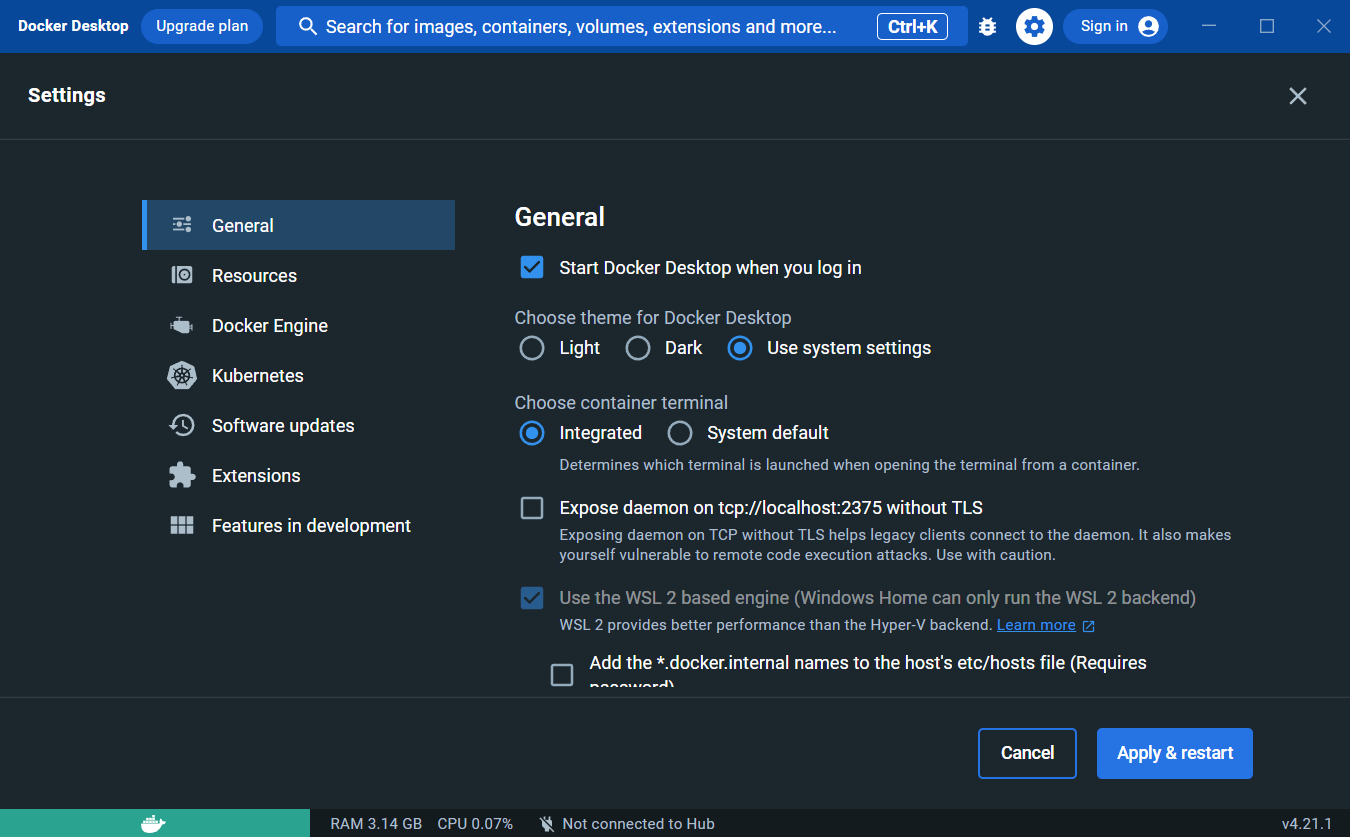1350x837 pixels.
Task: Open Features in development
Action: [310, 525]
